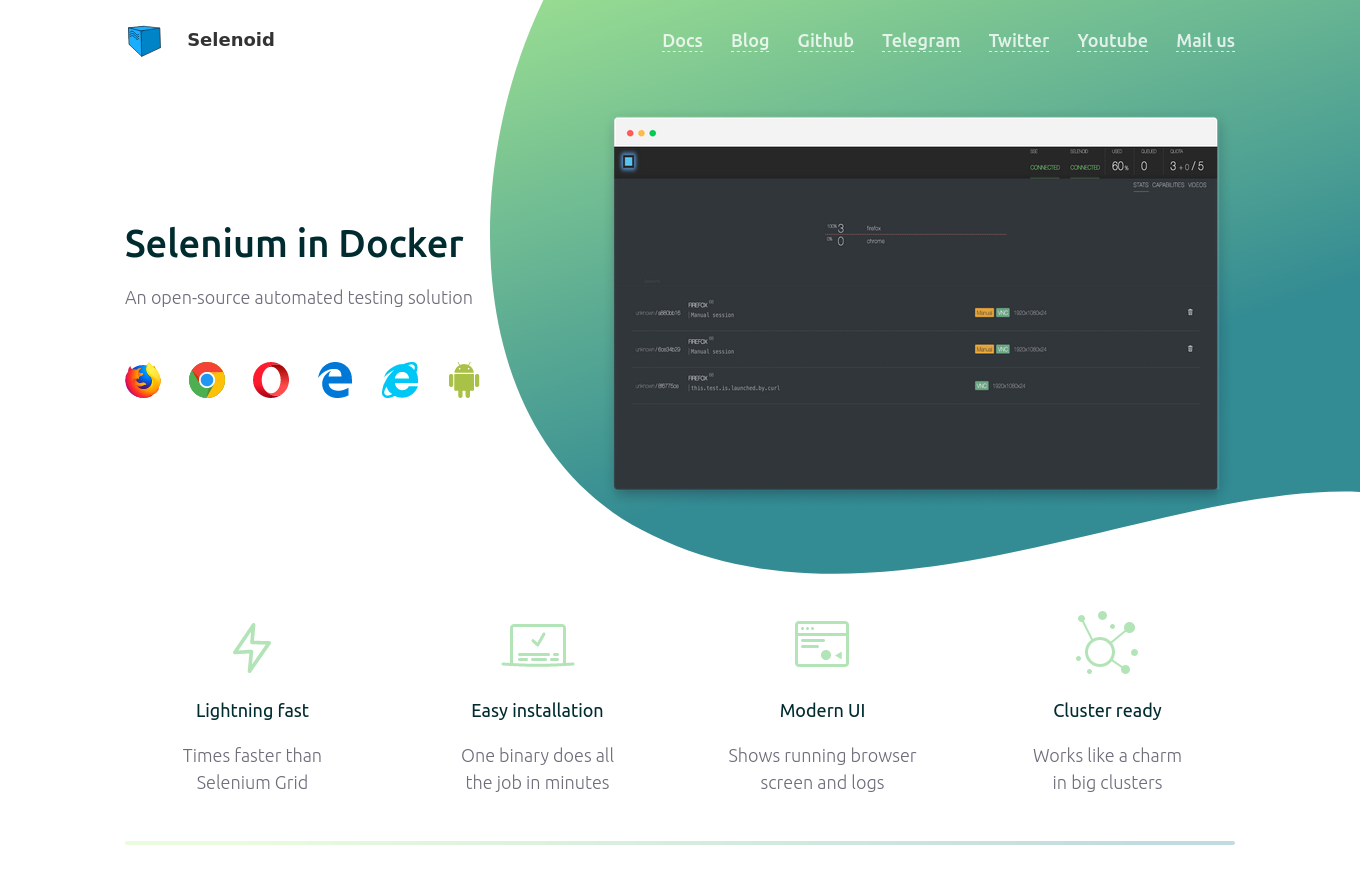
Task: Open the Youtube link
Action: click(x=1113, y=41)
